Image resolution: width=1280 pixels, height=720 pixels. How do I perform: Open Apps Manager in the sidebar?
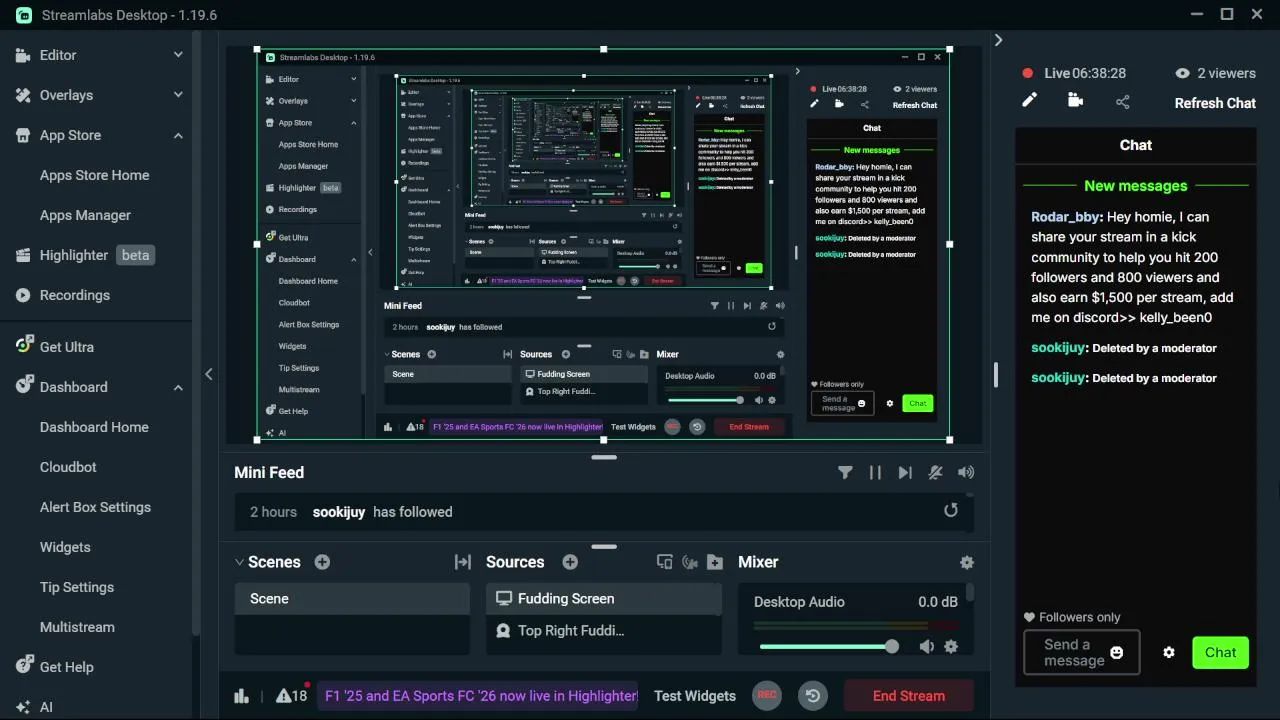[85, 215]
